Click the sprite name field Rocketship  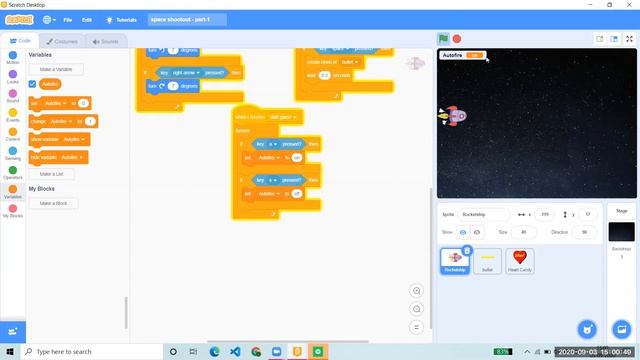pos(484,214)
